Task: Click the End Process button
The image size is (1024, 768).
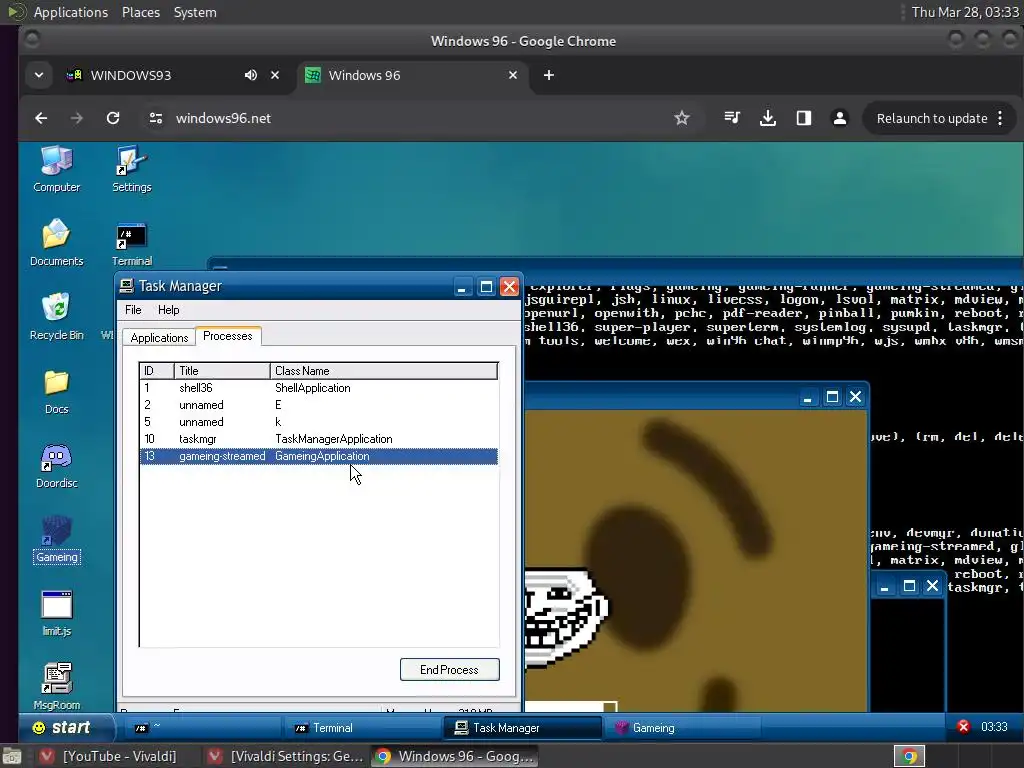Action: [449, 669]
